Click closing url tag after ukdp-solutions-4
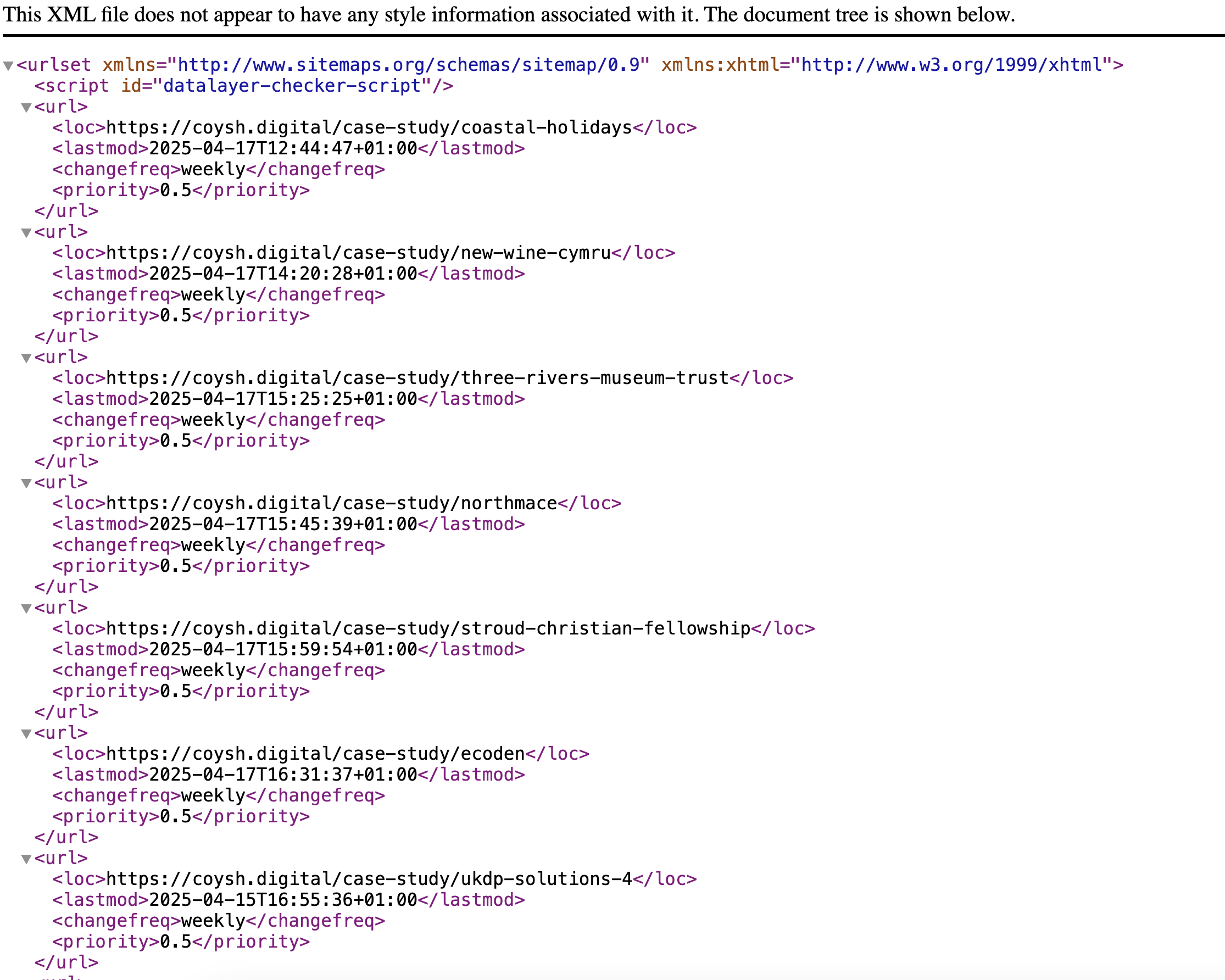This screenshot has width=1225, height=980. pyautogui.click(x=66, y=962)
